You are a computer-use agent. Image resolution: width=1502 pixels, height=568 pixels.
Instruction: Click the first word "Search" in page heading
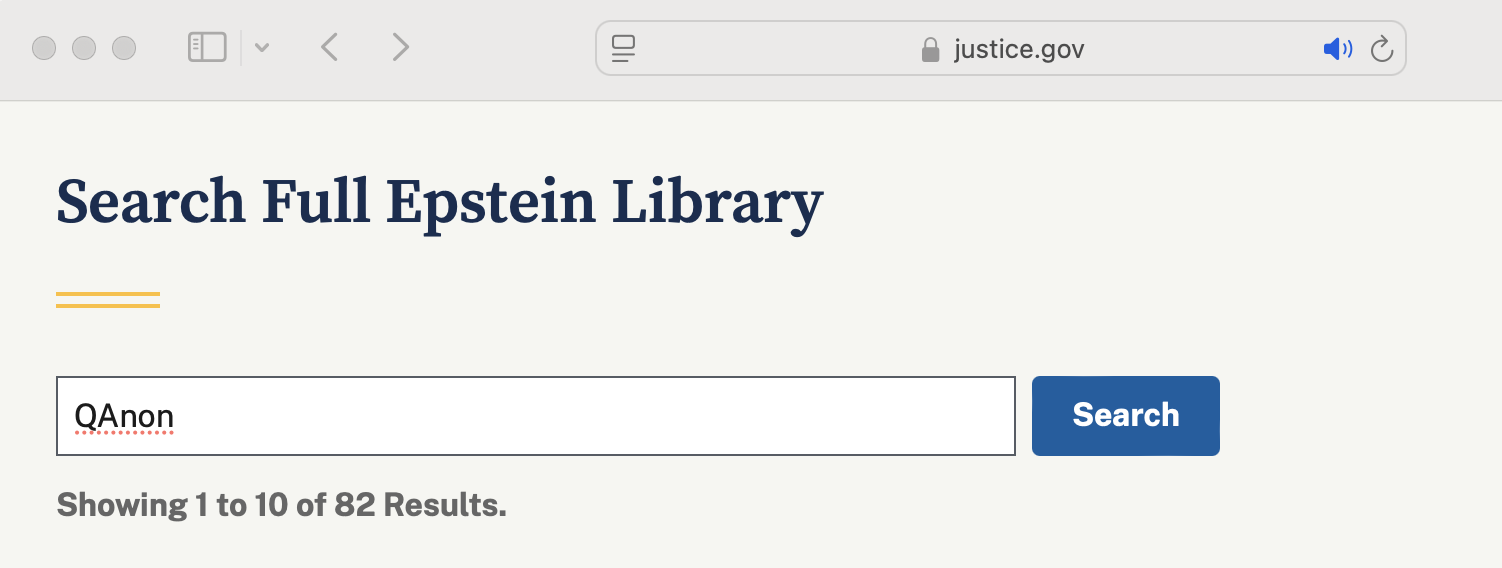[151, 202]
